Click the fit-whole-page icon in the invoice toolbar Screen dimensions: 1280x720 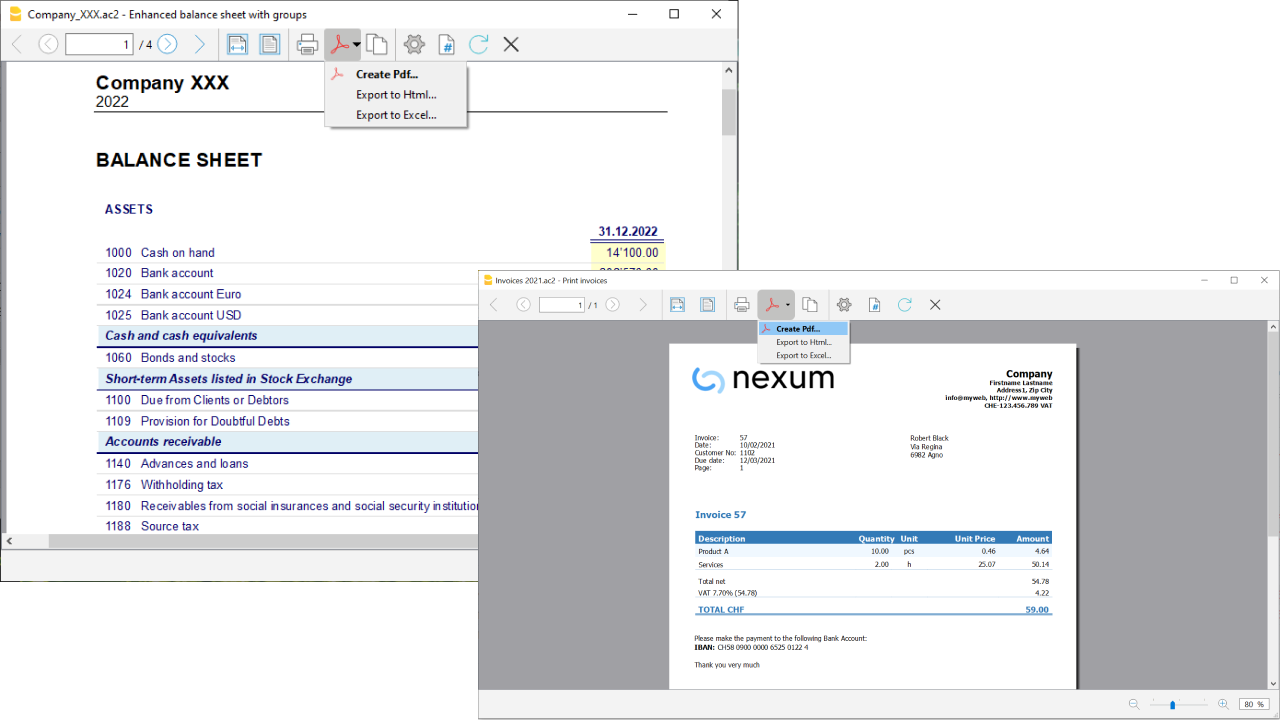[x=707, y=305]
